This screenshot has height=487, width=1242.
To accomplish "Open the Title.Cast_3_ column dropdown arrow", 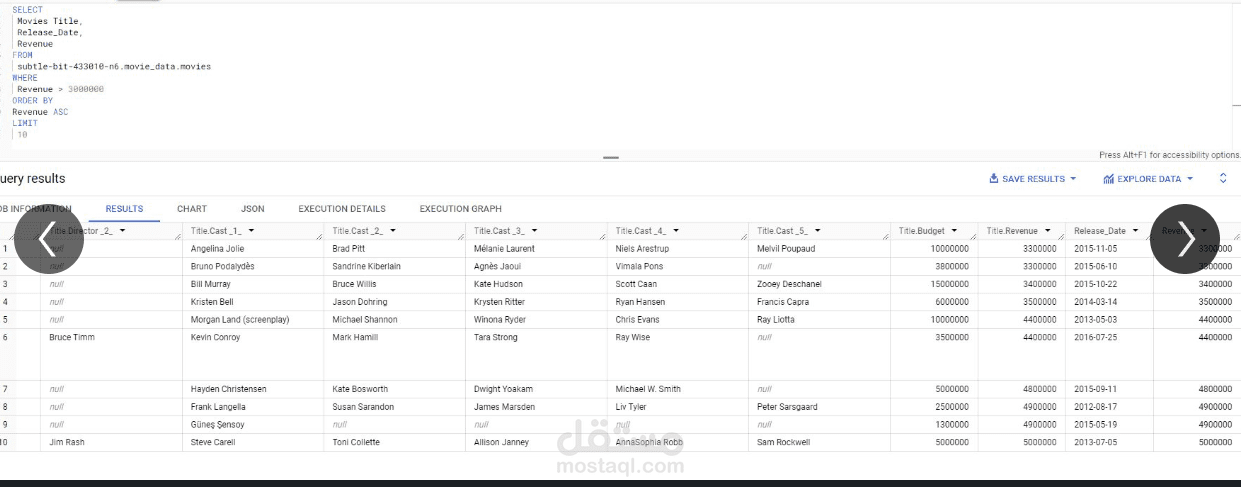I will (534, 231).
